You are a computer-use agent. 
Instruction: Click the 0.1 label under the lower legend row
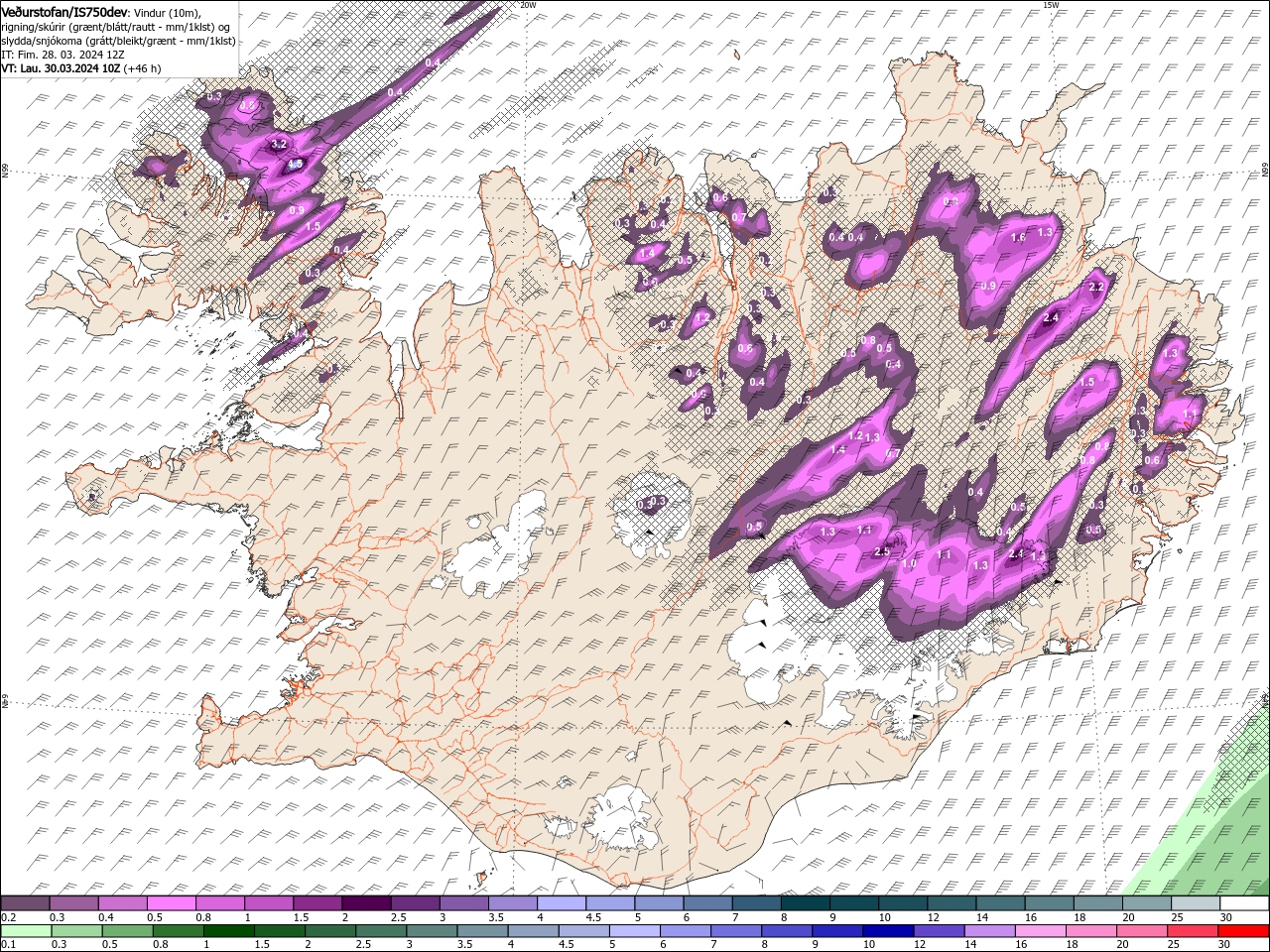pyautogui.click(x=8, y=945)
